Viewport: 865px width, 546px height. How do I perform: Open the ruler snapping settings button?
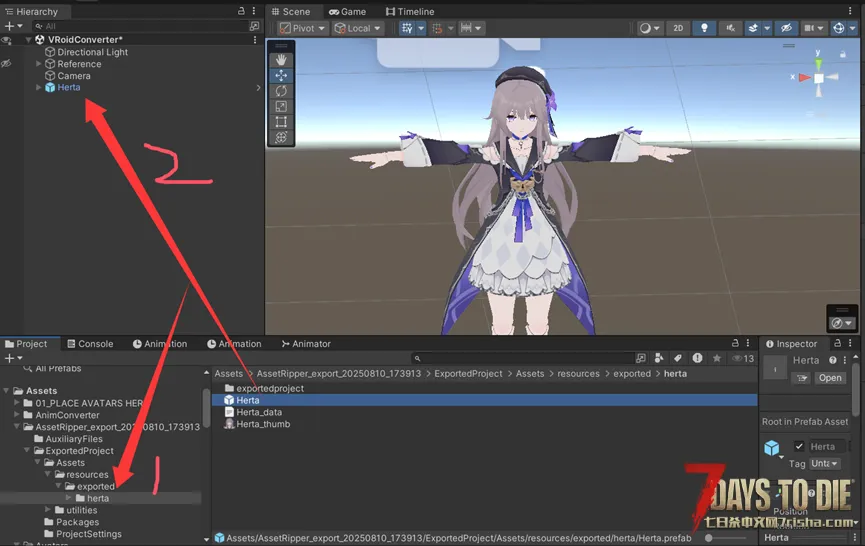click(x=466, y=28)
